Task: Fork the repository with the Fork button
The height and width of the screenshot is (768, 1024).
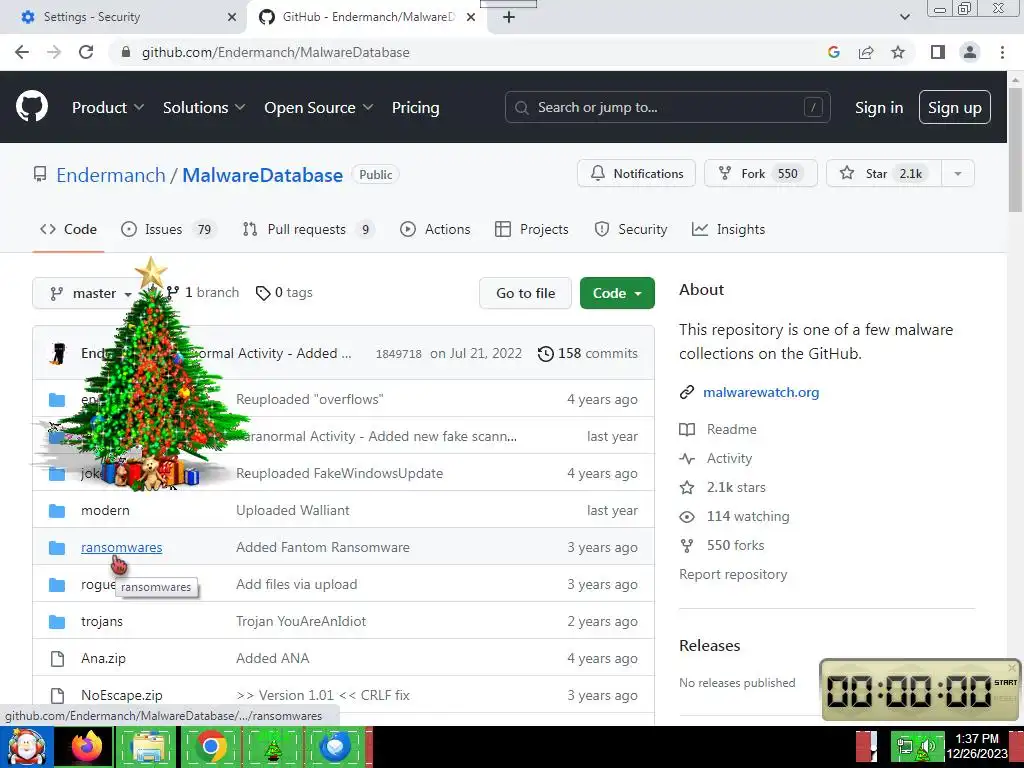Action: point(761,173)
